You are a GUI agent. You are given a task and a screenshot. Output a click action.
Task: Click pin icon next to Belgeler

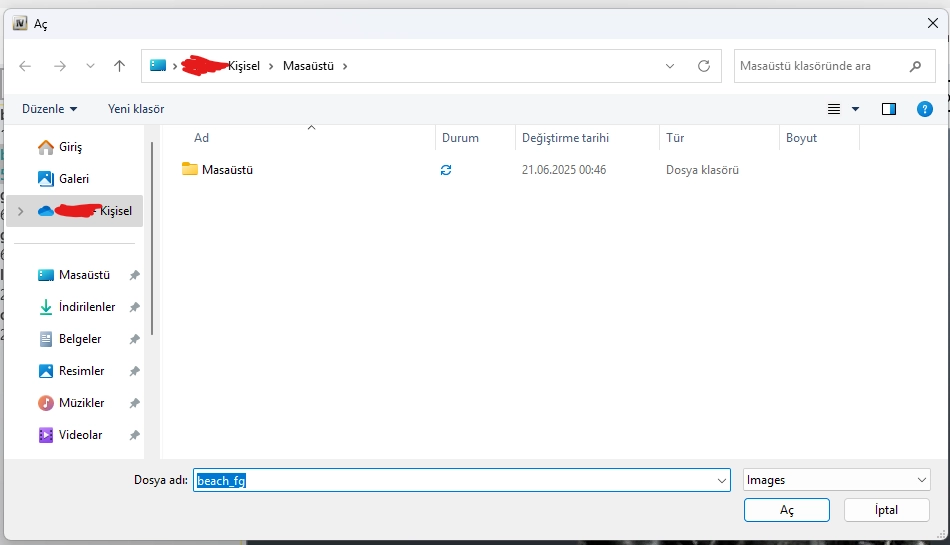pyautogui.click(x=135, y=339)
